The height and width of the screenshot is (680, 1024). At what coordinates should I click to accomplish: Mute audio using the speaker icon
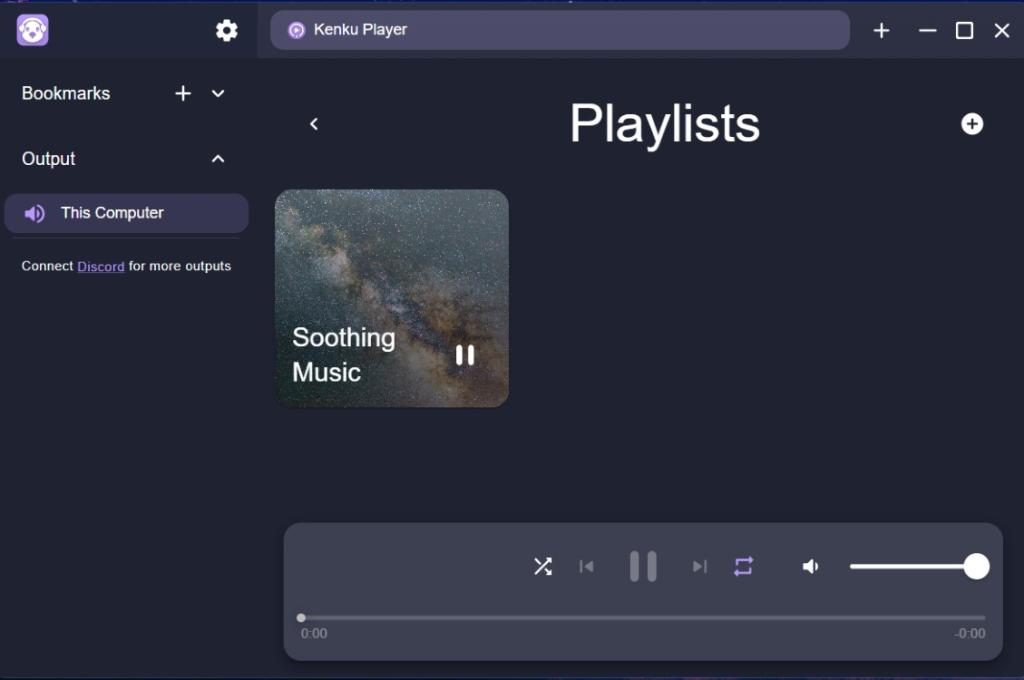810,566
